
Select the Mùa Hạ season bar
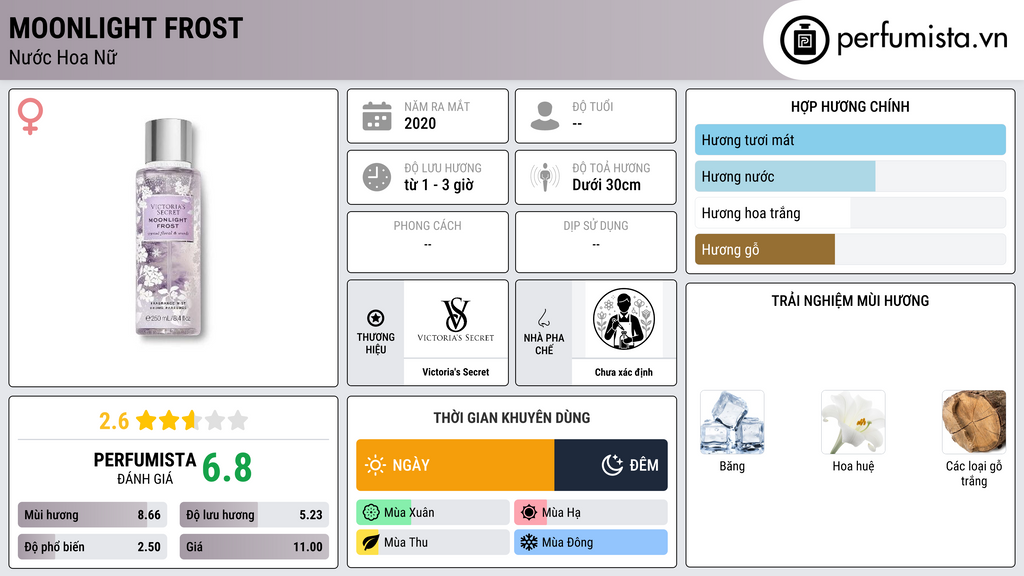(591, 513)
